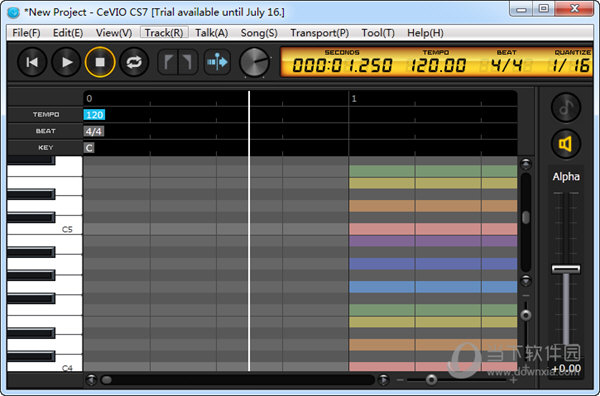Click the horizontal scroll right arrow
600x396 pixels.
[x=383, y=380]
